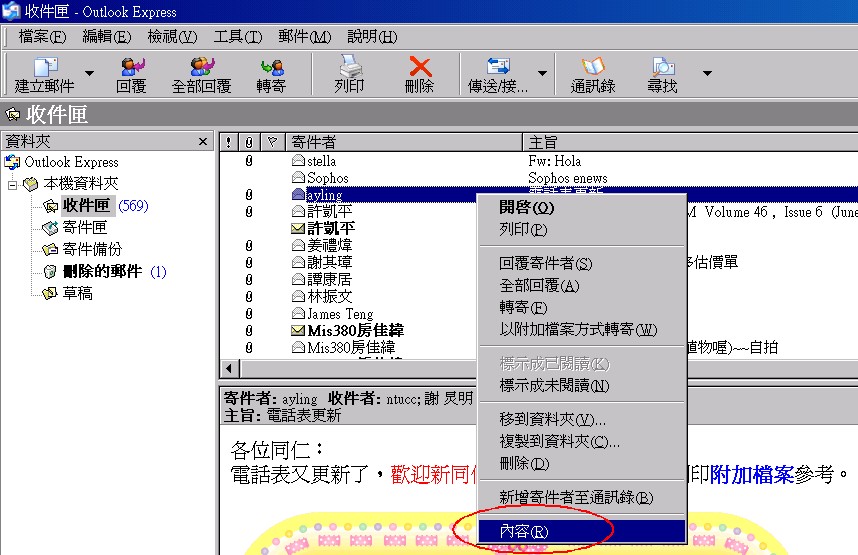
Task: Choose 移到資料夾(V)... from context menu
Action: (552, 419)
